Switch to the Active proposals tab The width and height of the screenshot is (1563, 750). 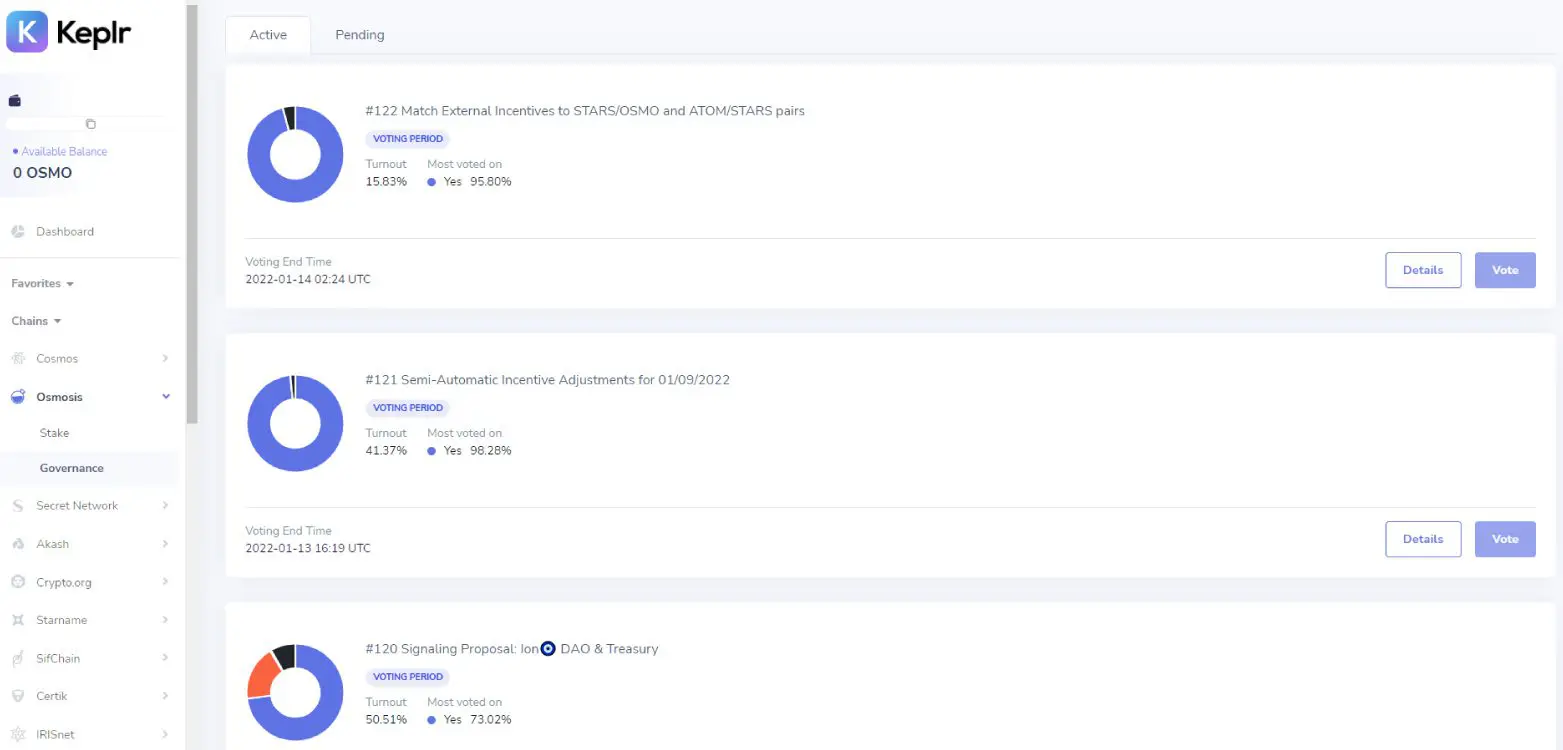(x=268, y=35)
